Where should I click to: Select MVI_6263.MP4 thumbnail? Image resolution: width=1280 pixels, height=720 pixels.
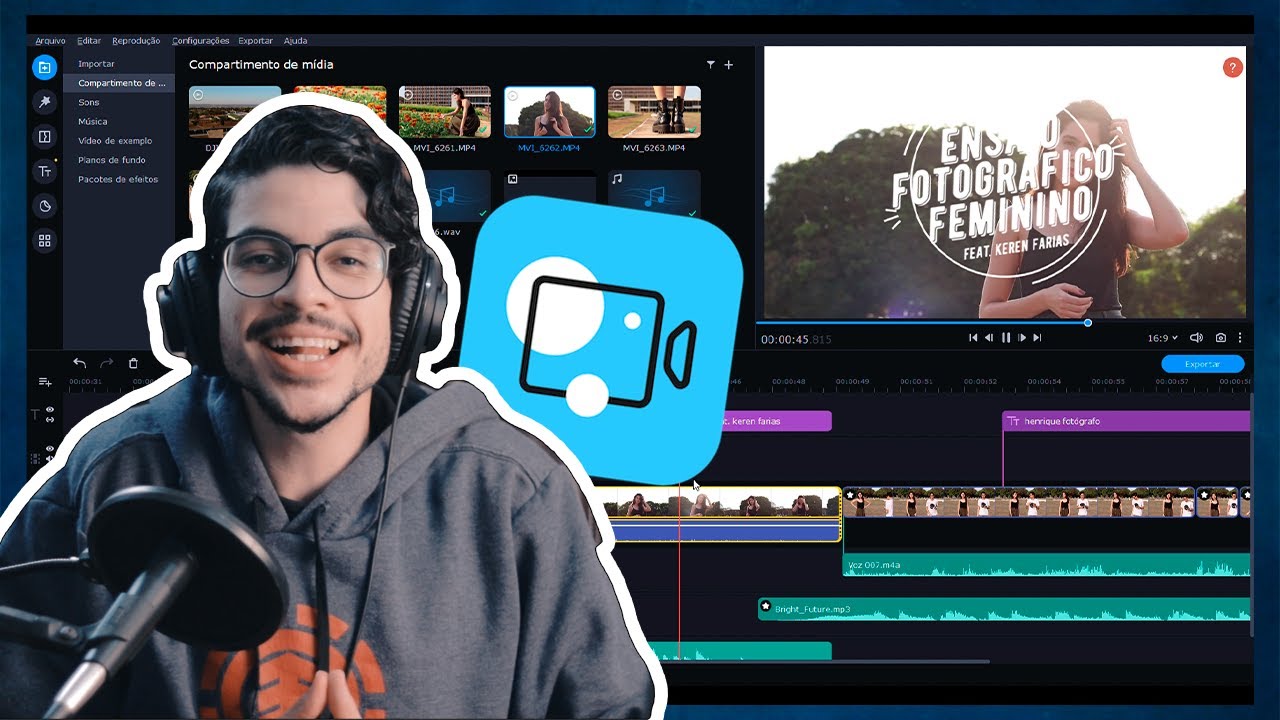click(x=654, y=111)
